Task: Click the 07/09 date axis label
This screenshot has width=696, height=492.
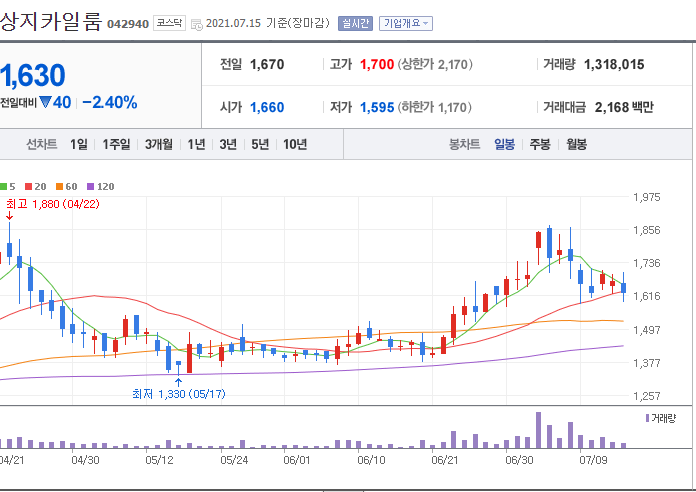Action: coord(593,460)
